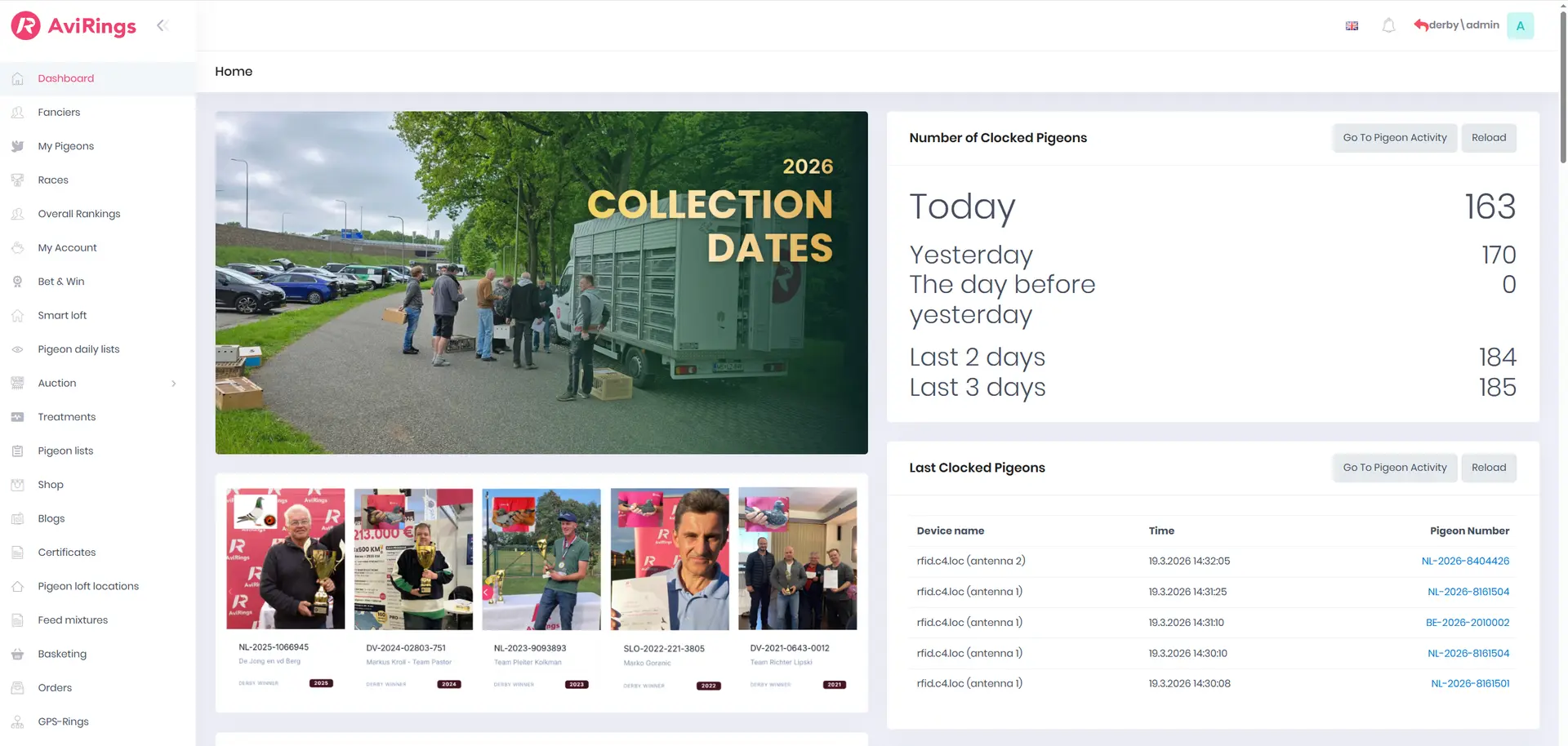Screen dimensions: 1568x746
Task: Click the Smart loft house icon
Action: point(18,316)
